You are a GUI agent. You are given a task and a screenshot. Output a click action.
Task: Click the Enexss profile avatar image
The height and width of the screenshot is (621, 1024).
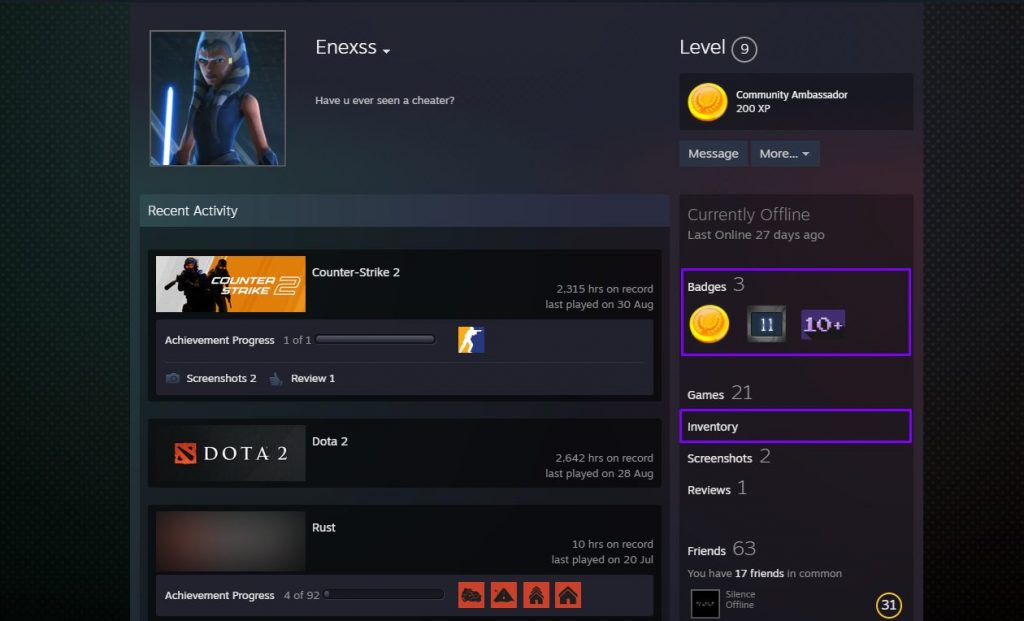[x=218, y=98]
